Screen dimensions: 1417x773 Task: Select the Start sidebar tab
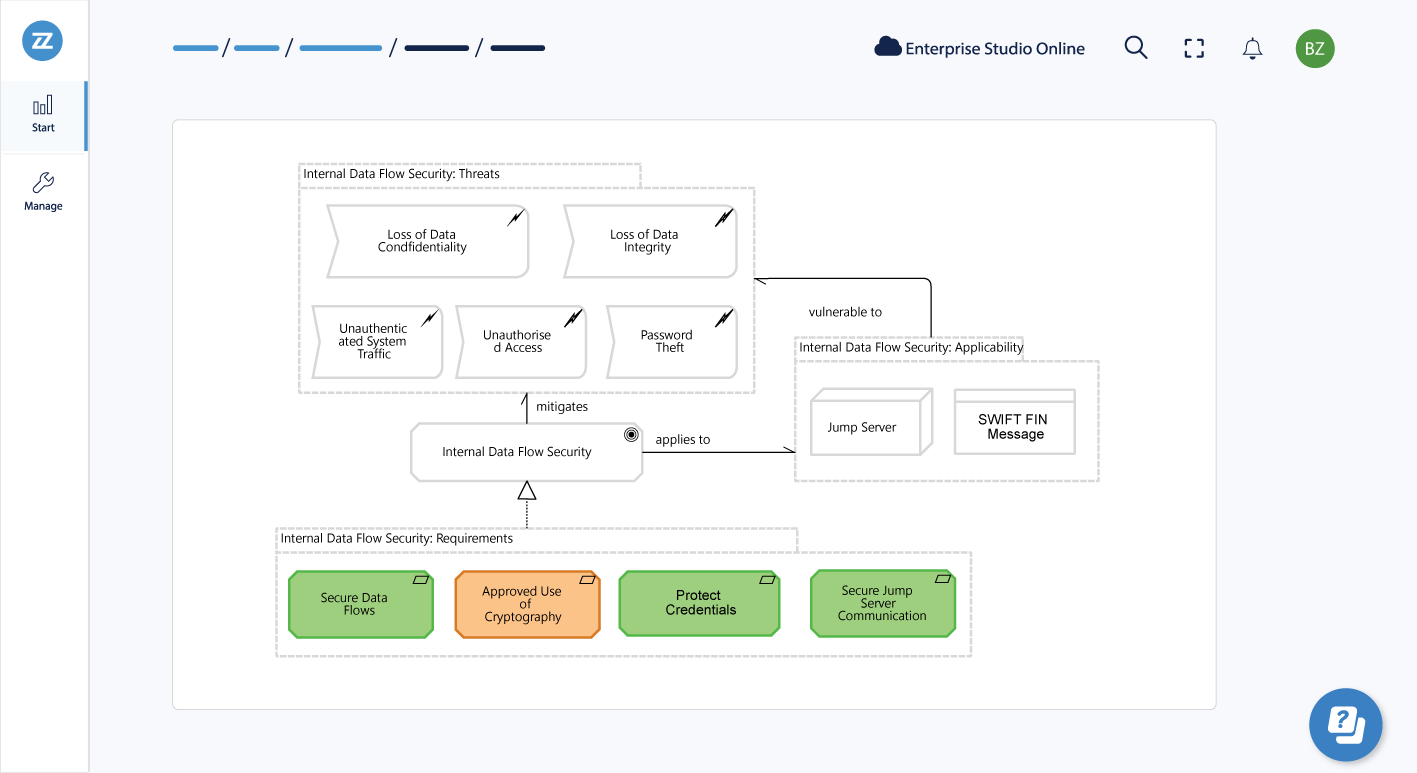43,115
